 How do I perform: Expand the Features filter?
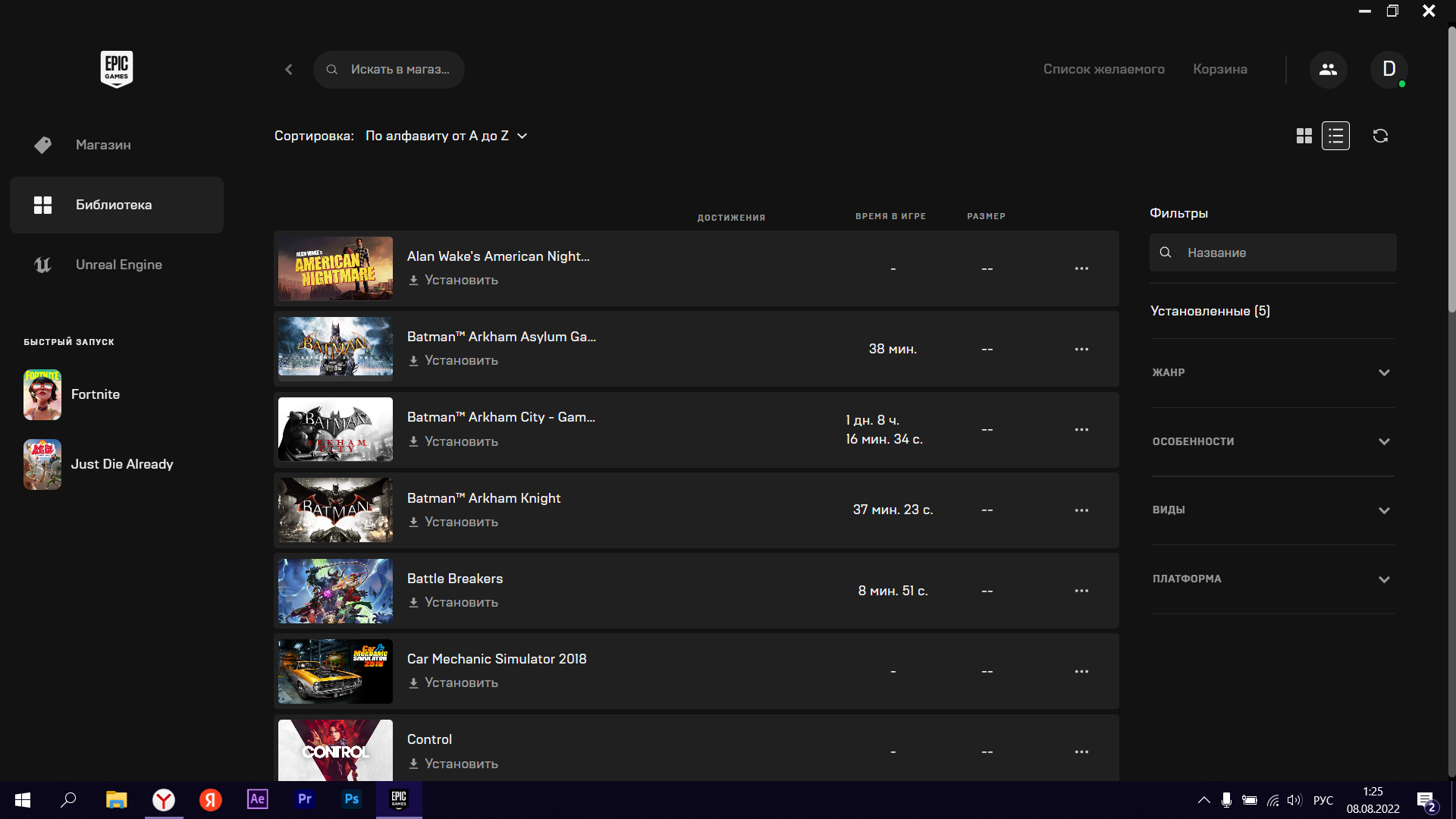tap(1272, 441)
